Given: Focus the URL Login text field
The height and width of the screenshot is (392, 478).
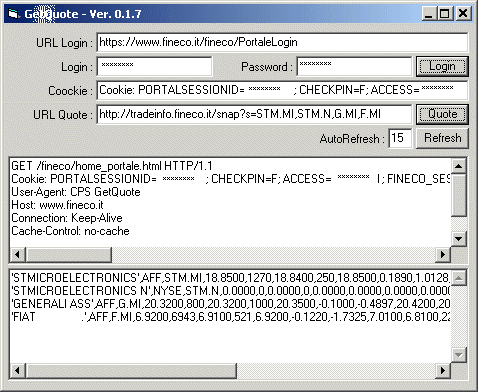Looking at the screenshot, I should click(x=282, y=42).
